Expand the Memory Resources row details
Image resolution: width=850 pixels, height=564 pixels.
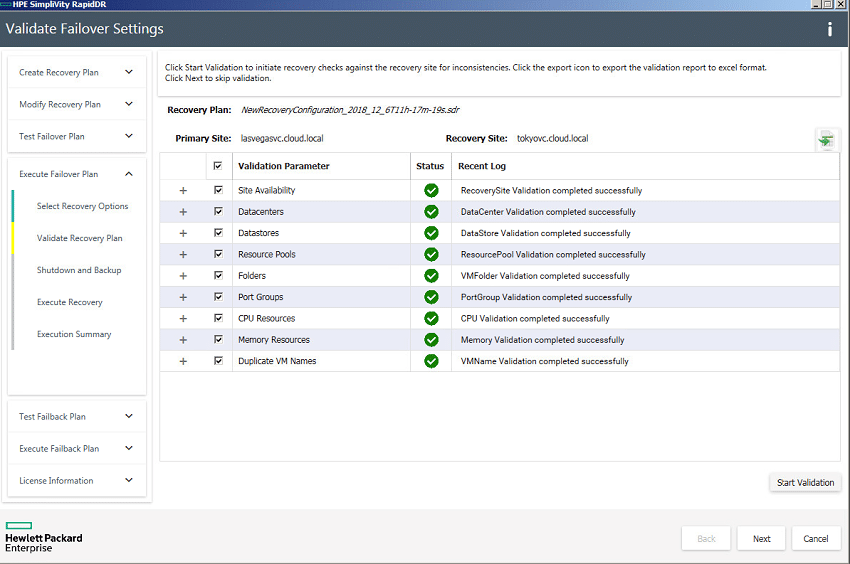(x=183, y=340)
